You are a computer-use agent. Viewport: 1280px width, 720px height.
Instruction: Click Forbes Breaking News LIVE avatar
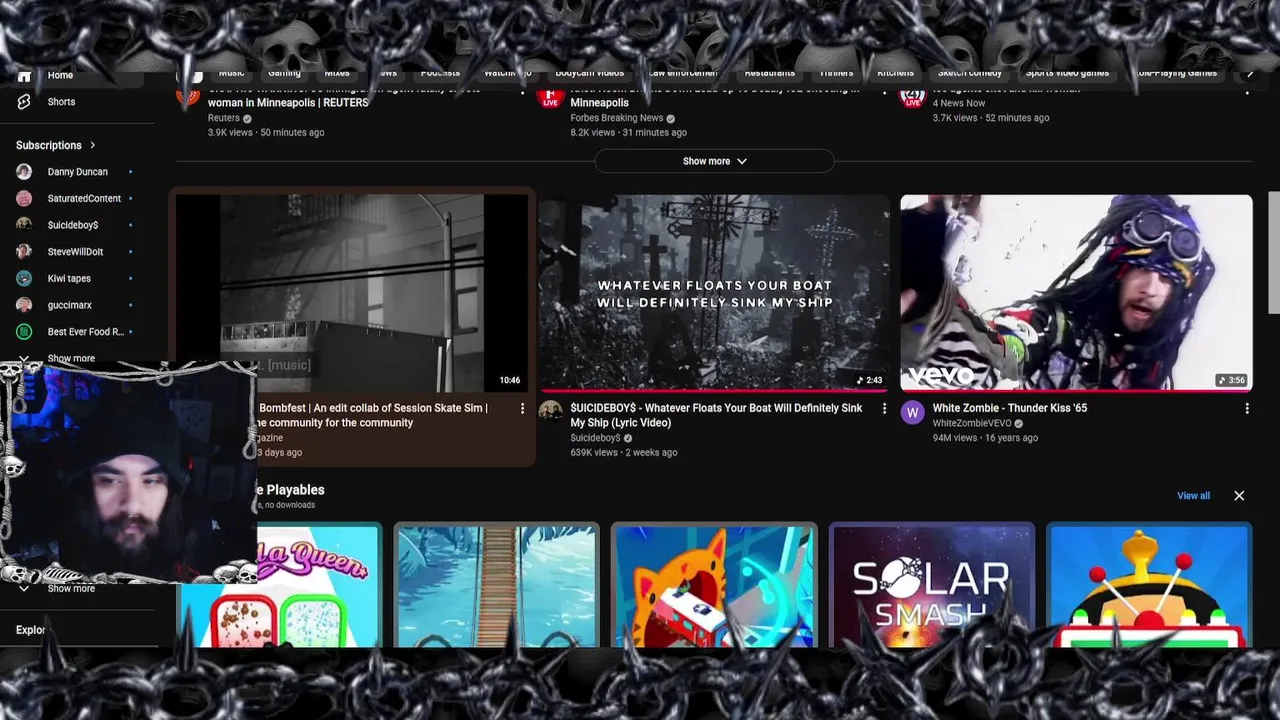(x=551, y=97)
